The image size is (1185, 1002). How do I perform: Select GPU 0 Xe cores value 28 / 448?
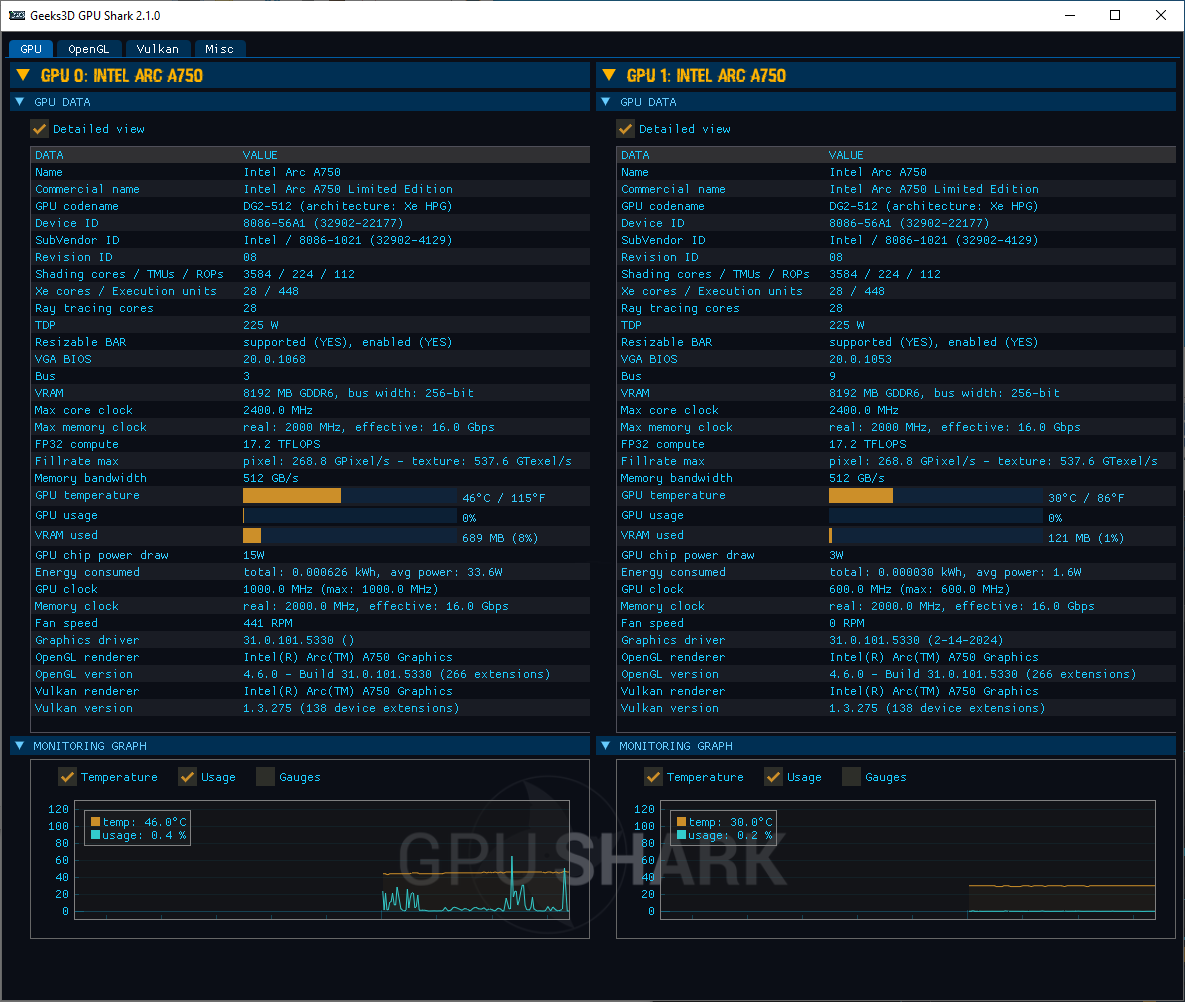pyautogui.click(x=271, y=292)
